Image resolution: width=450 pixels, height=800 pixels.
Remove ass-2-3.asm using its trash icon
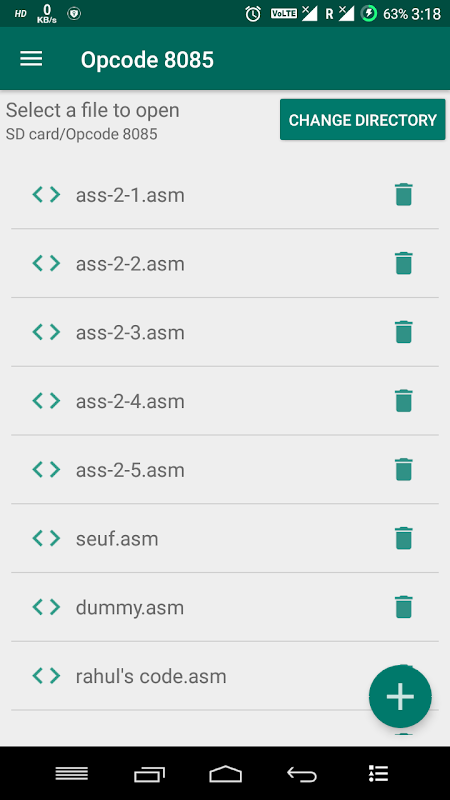pos(403,332)
